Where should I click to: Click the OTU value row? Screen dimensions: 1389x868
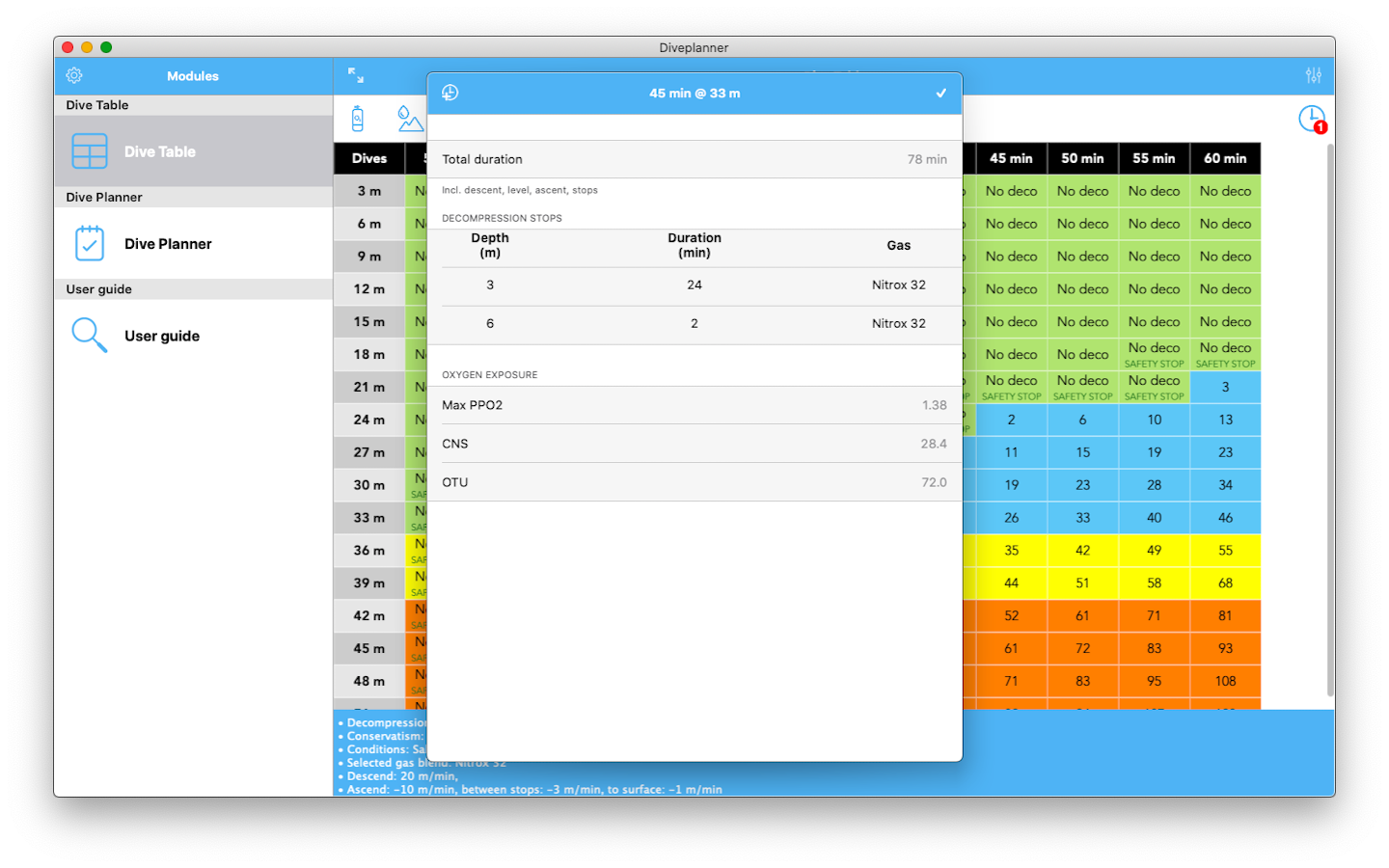pyautogui.click(x=694, y=482)
